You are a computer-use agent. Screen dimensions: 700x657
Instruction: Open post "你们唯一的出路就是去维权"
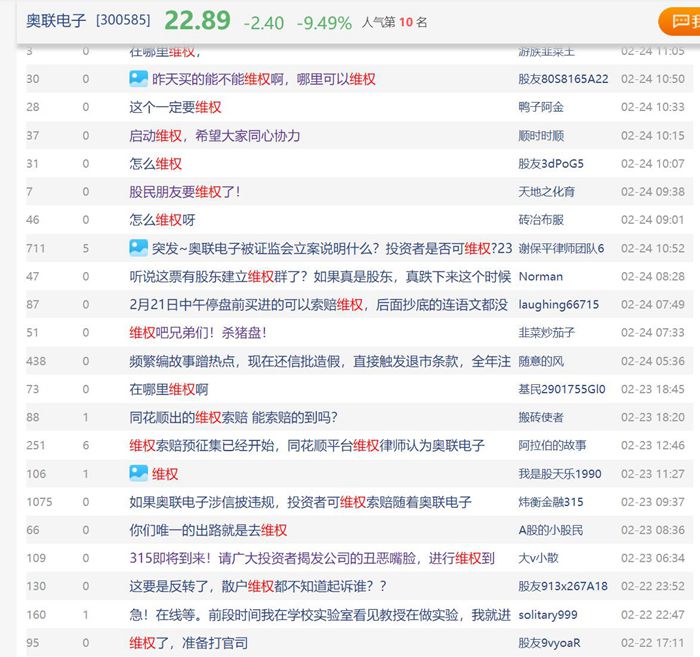pyautogui.click(x=208, y=530)
